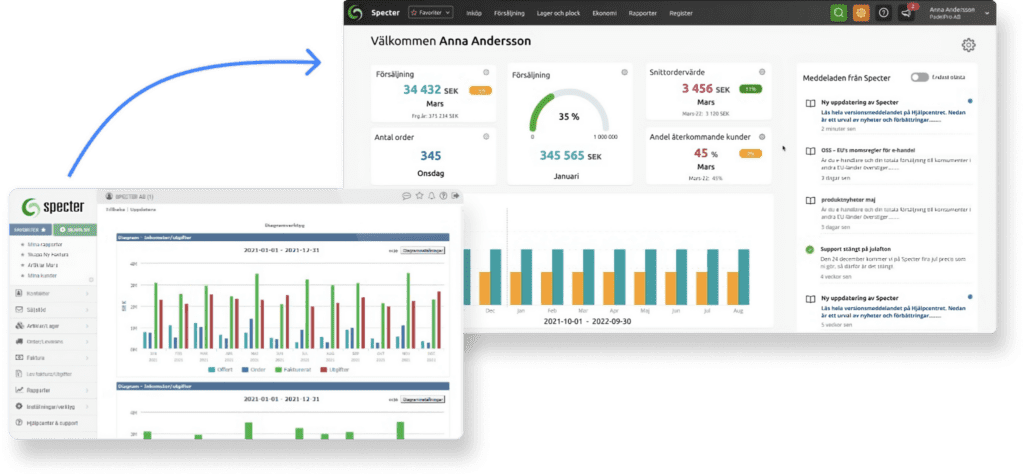Open the Register menu
This screenshot has height=476, width=1024.
pos(680,13)
